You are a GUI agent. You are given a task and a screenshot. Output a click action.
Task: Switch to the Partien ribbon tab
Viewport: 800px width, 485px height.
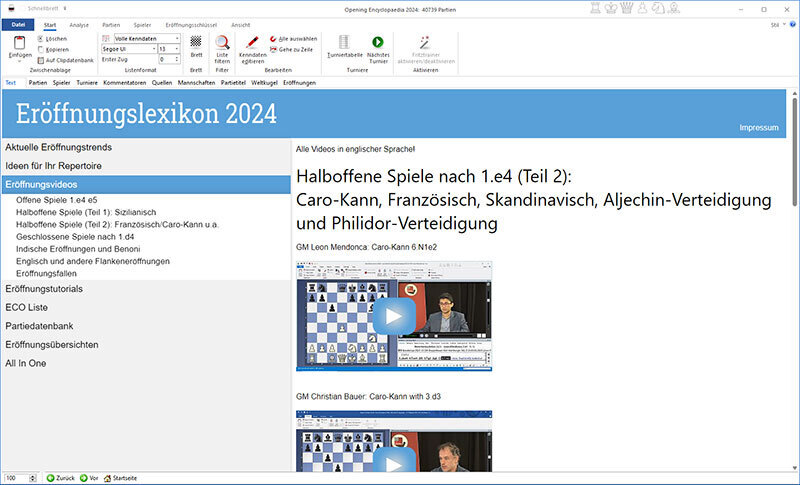point(111,25)
